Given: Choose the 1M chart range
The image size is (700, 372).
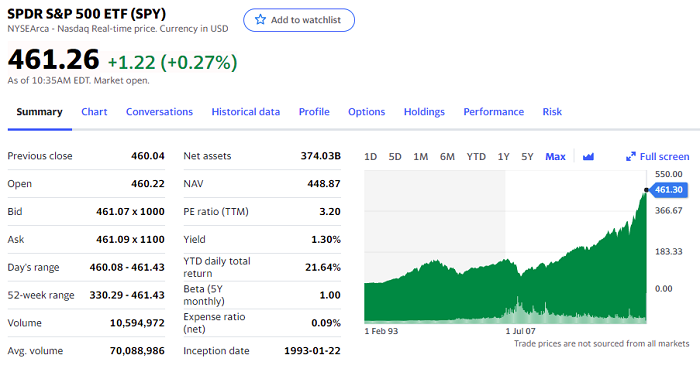Looking at the screenshot, I should click(x=421, y=157).
